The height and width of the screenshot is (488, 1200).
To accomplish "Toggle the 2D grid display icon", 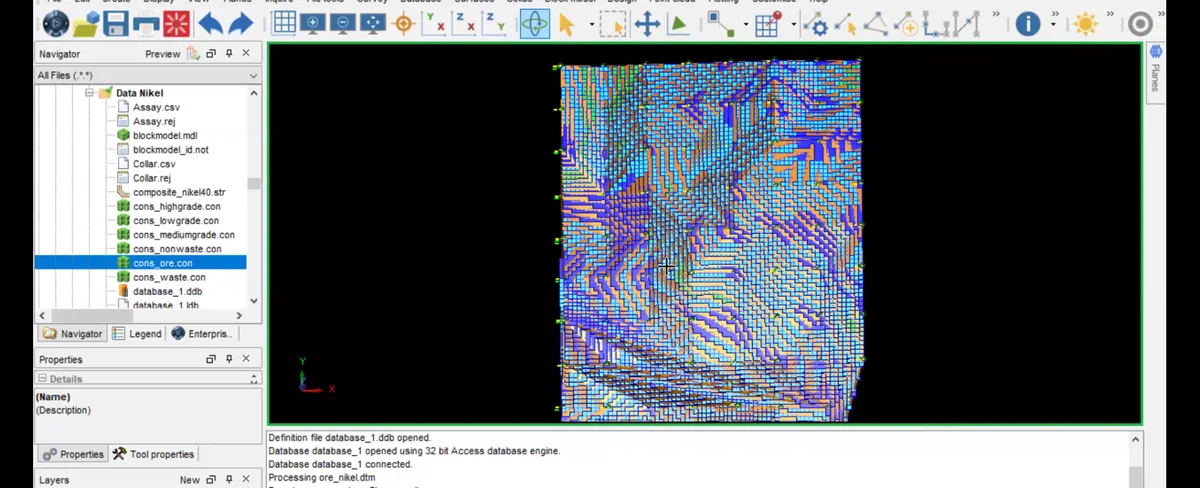I will pyautogui.click(x=284, y=23).
